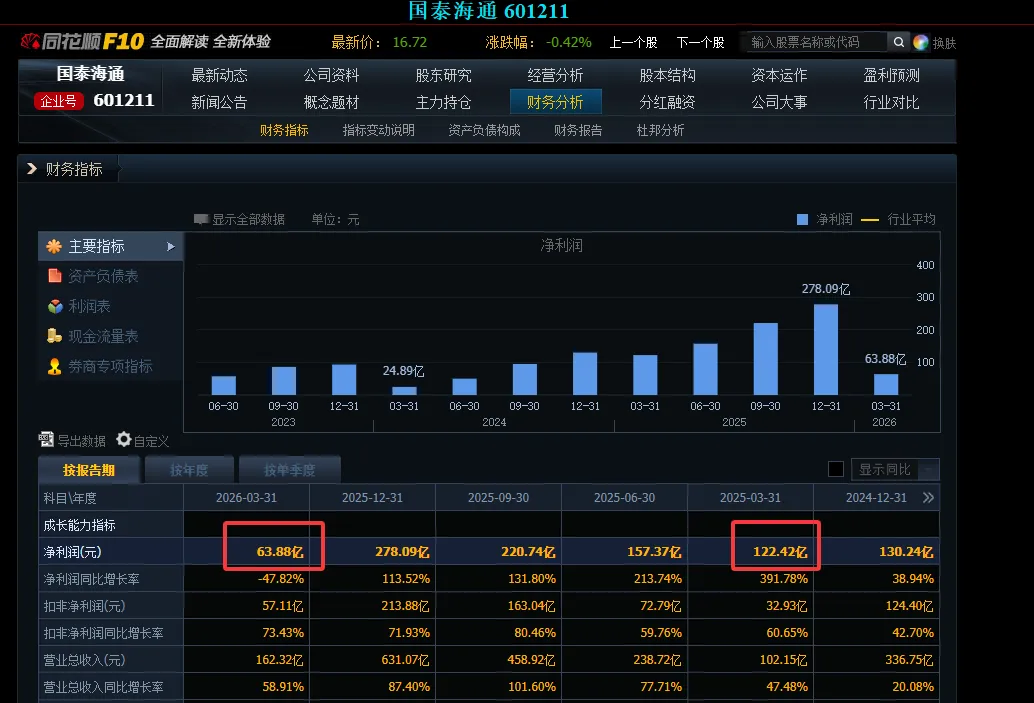The image size is (1034, 703).
Task: Click the double-chevron next columns icon
Action: (928, 498)
